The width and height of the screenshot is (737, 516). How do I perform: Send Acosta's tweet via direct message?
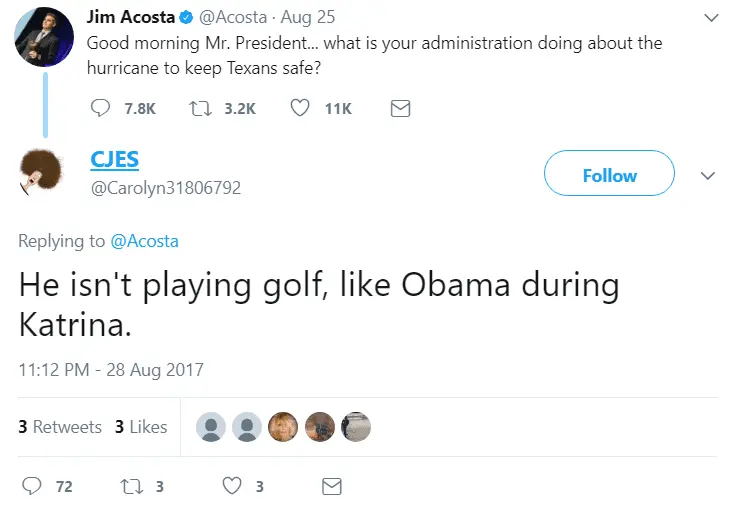click(400, 108)
